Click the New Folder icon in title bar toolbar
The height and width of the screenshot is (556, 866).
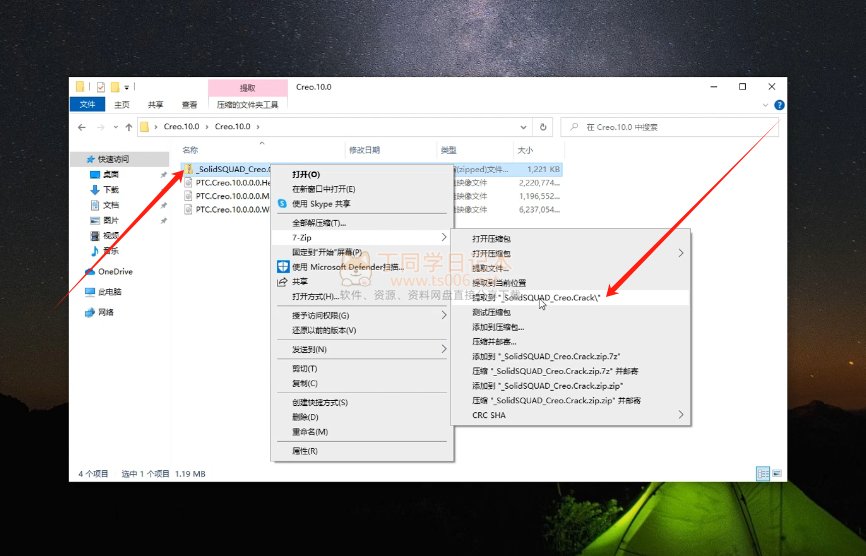[115, 87]
